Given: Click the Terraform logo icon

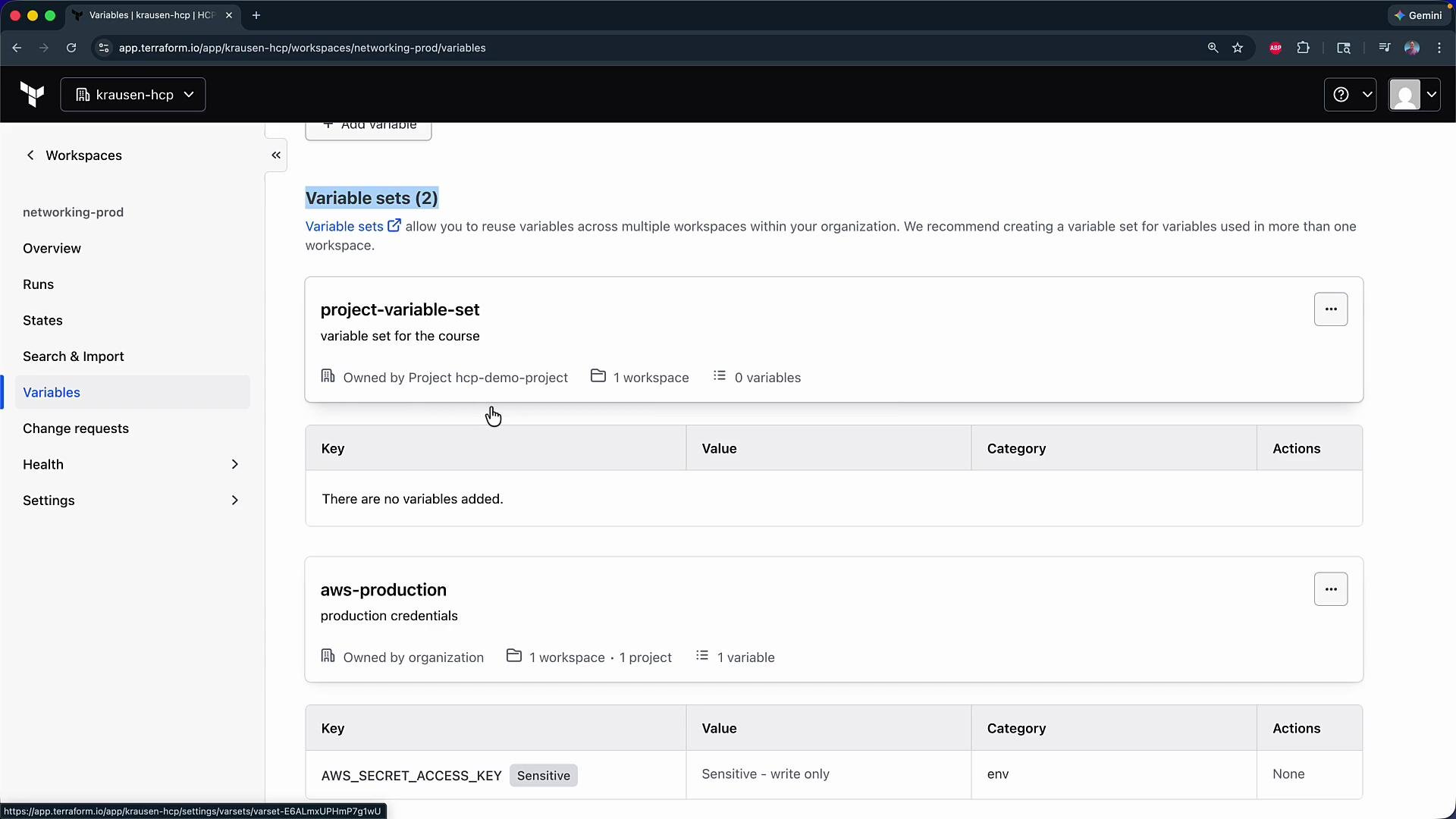Looking at the screenshot, I should pyautogui.click(x=33, y=95).
